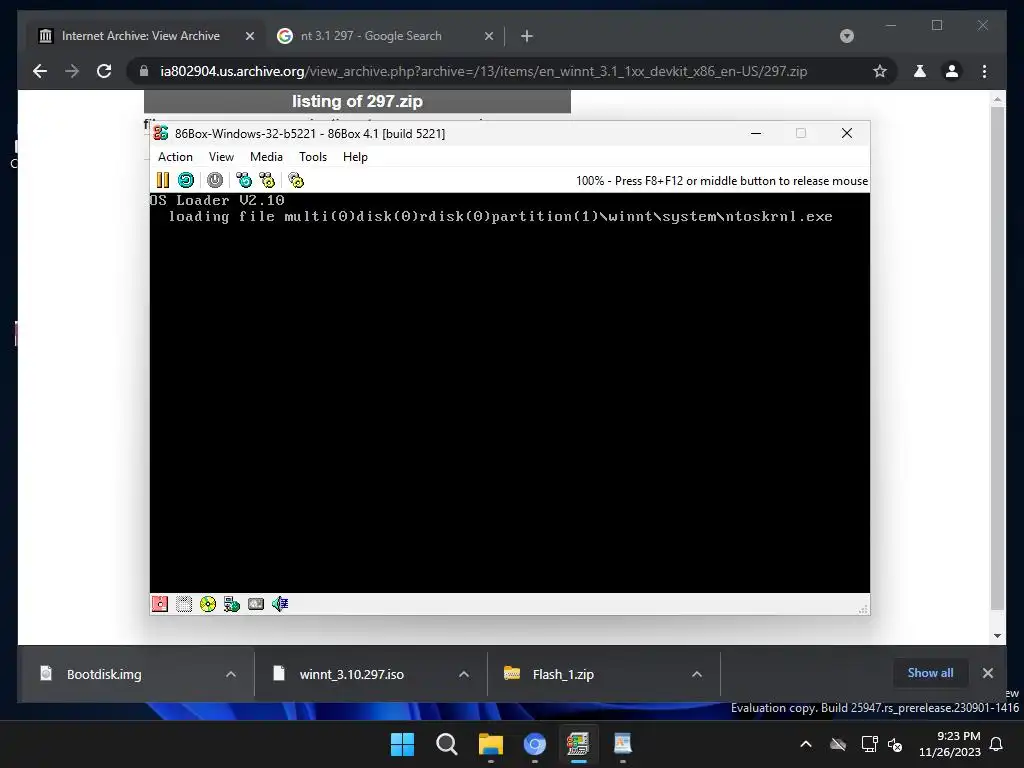Reload the archive.org page

pos(104,71)
